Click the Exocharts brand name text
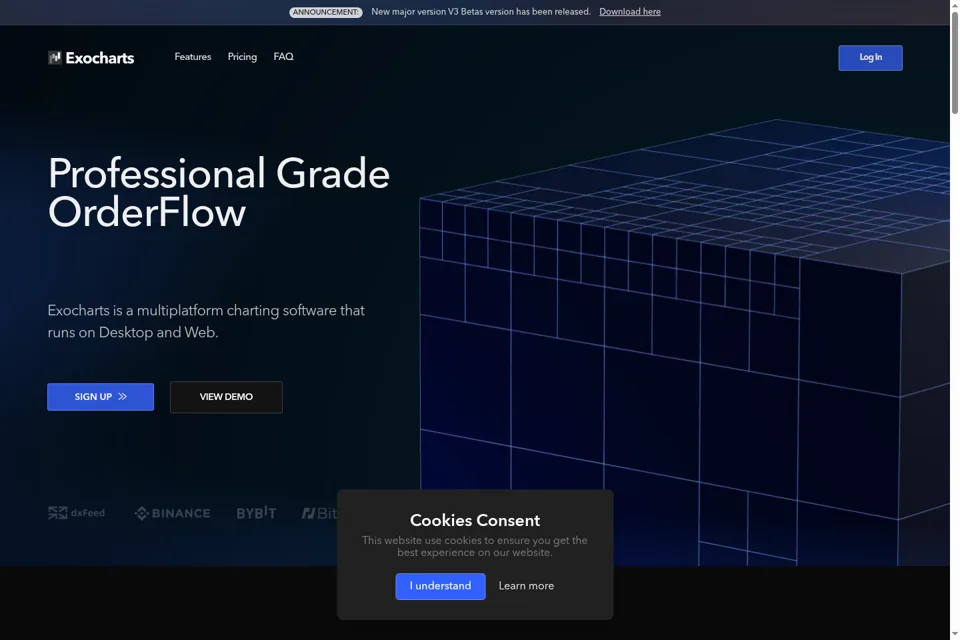960x640 pixels. (x=100, y=58)
